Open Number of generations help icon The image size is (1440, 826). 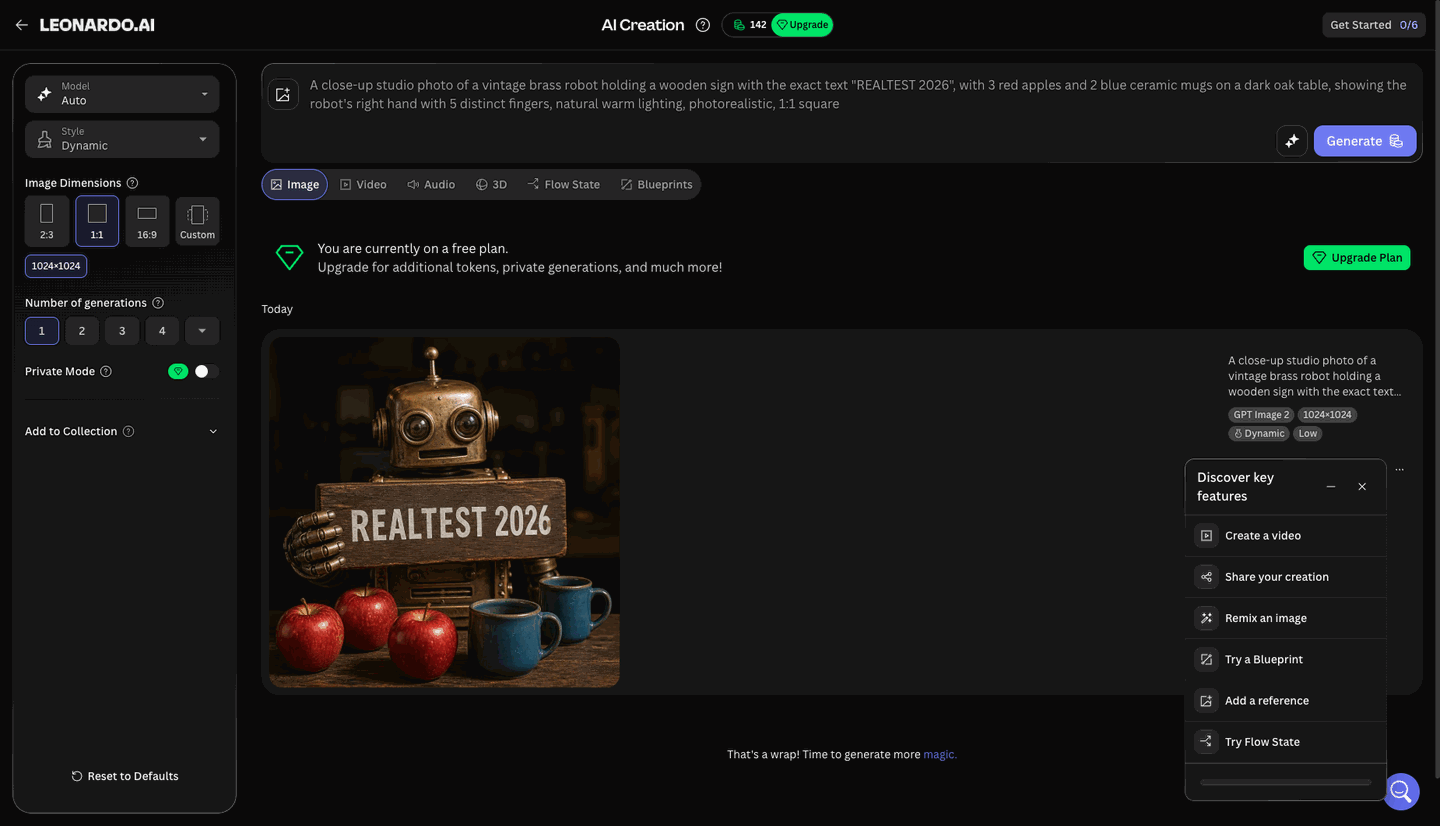158,303
